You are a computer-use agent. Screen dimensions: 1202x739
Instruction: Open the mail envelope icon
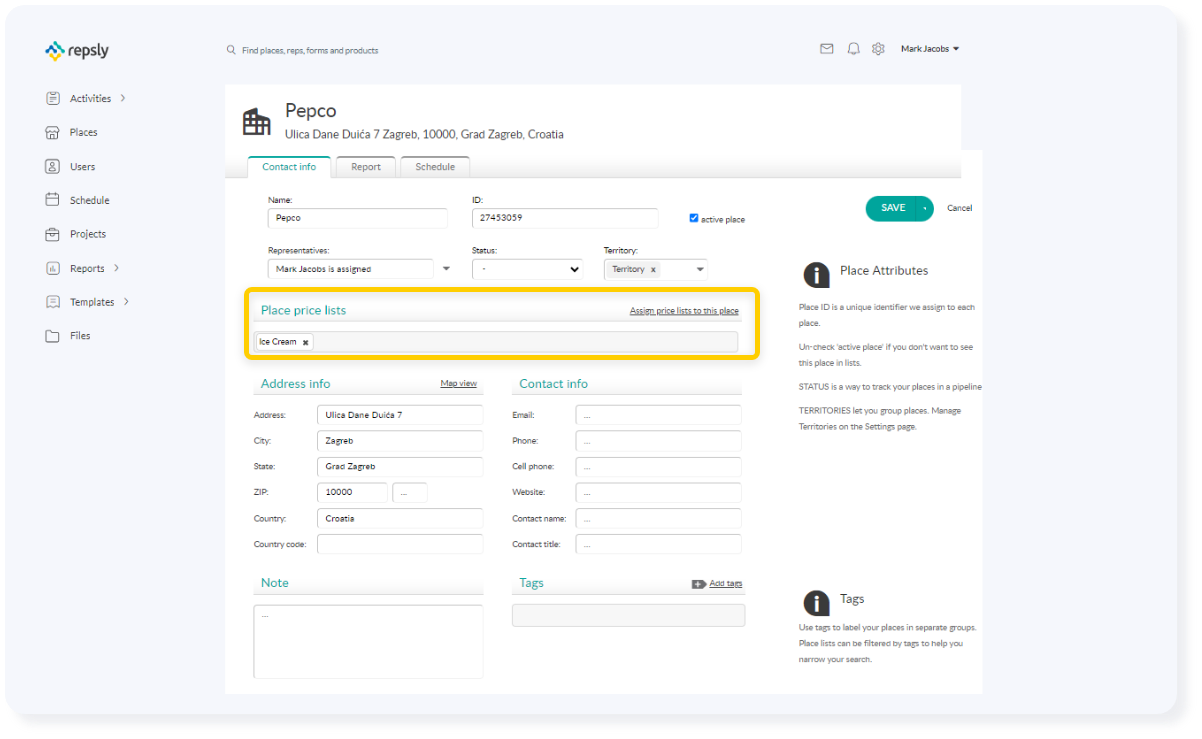827,48
